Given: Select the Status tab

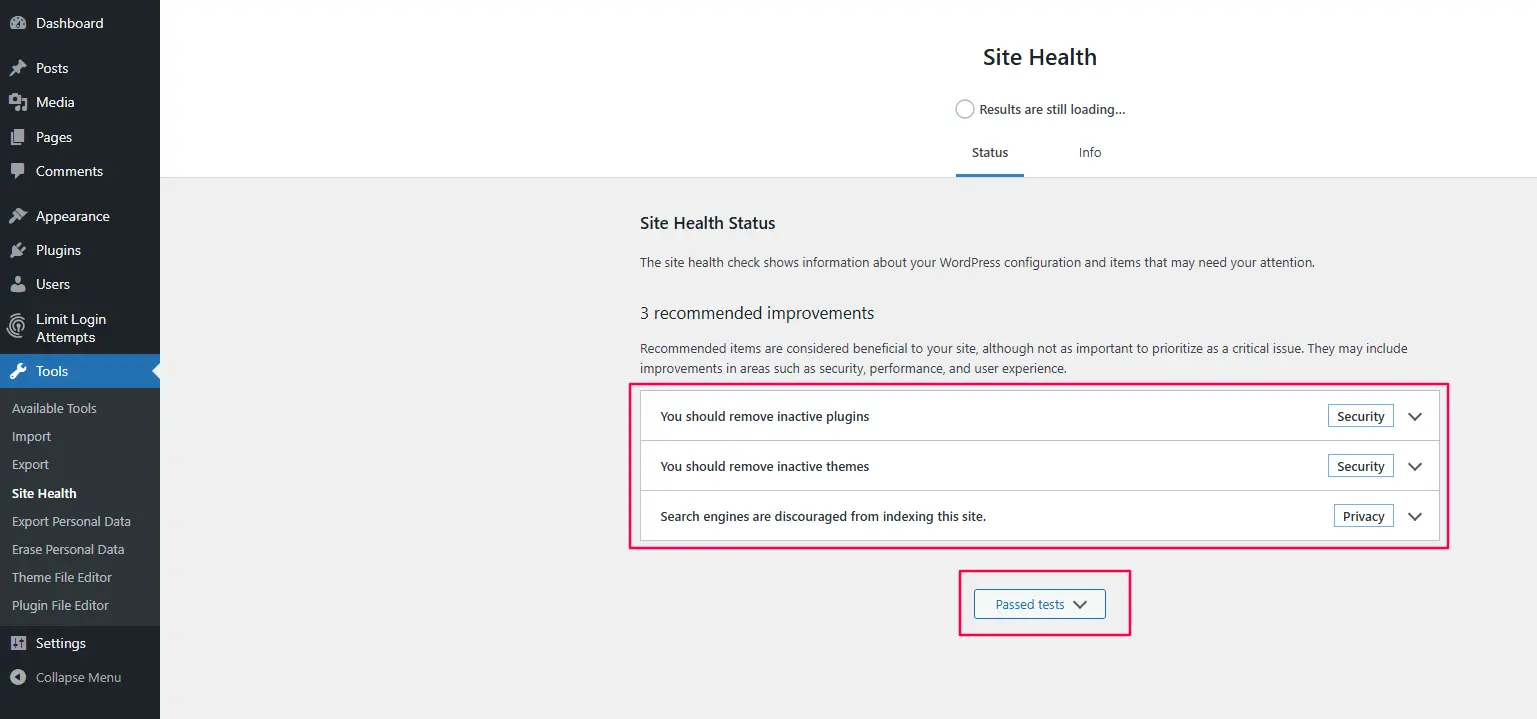Looking at the screenshot, I should tap(989, 152).
